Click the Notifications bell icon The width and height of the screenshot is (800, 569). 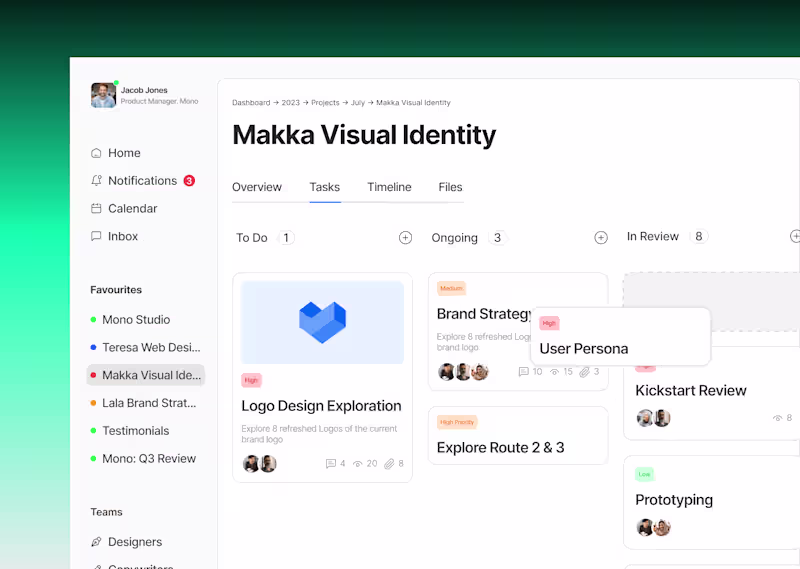click(96, 181)
